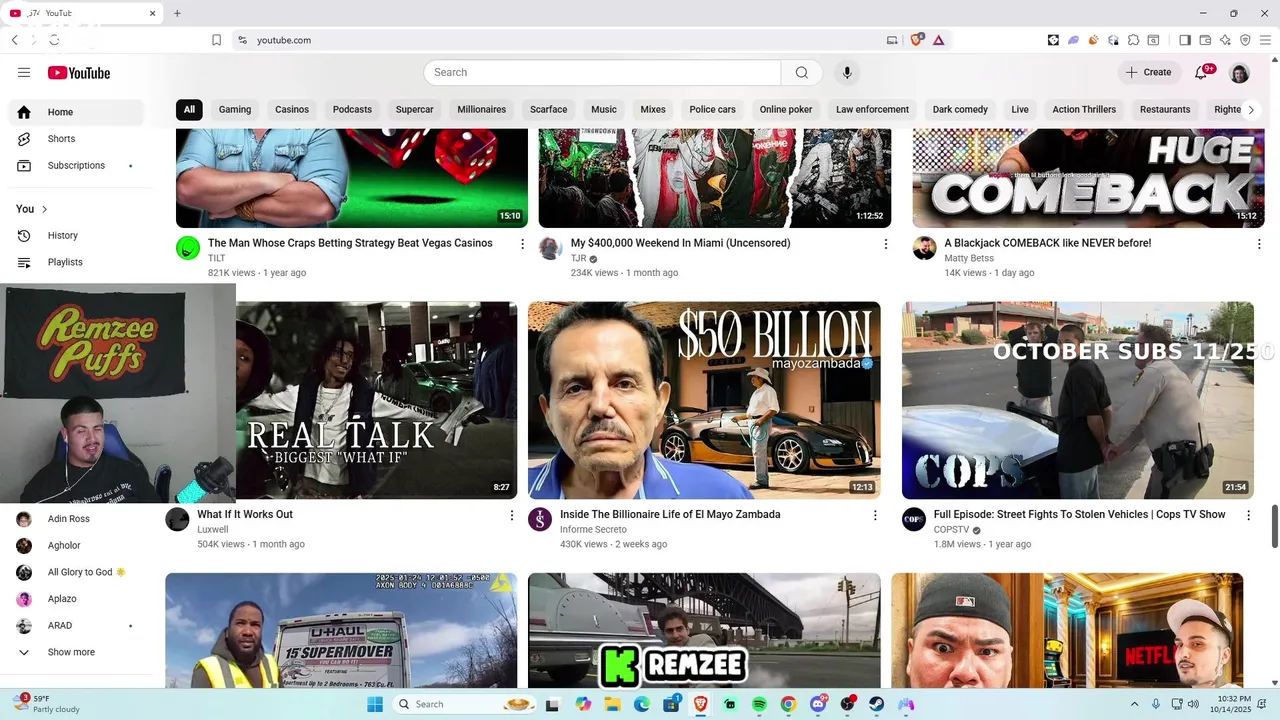The width and height of the screenshot is (1280, 720).
Task: Open the COPS October Subs thumbnail
Action: (x=1077, y=400)
